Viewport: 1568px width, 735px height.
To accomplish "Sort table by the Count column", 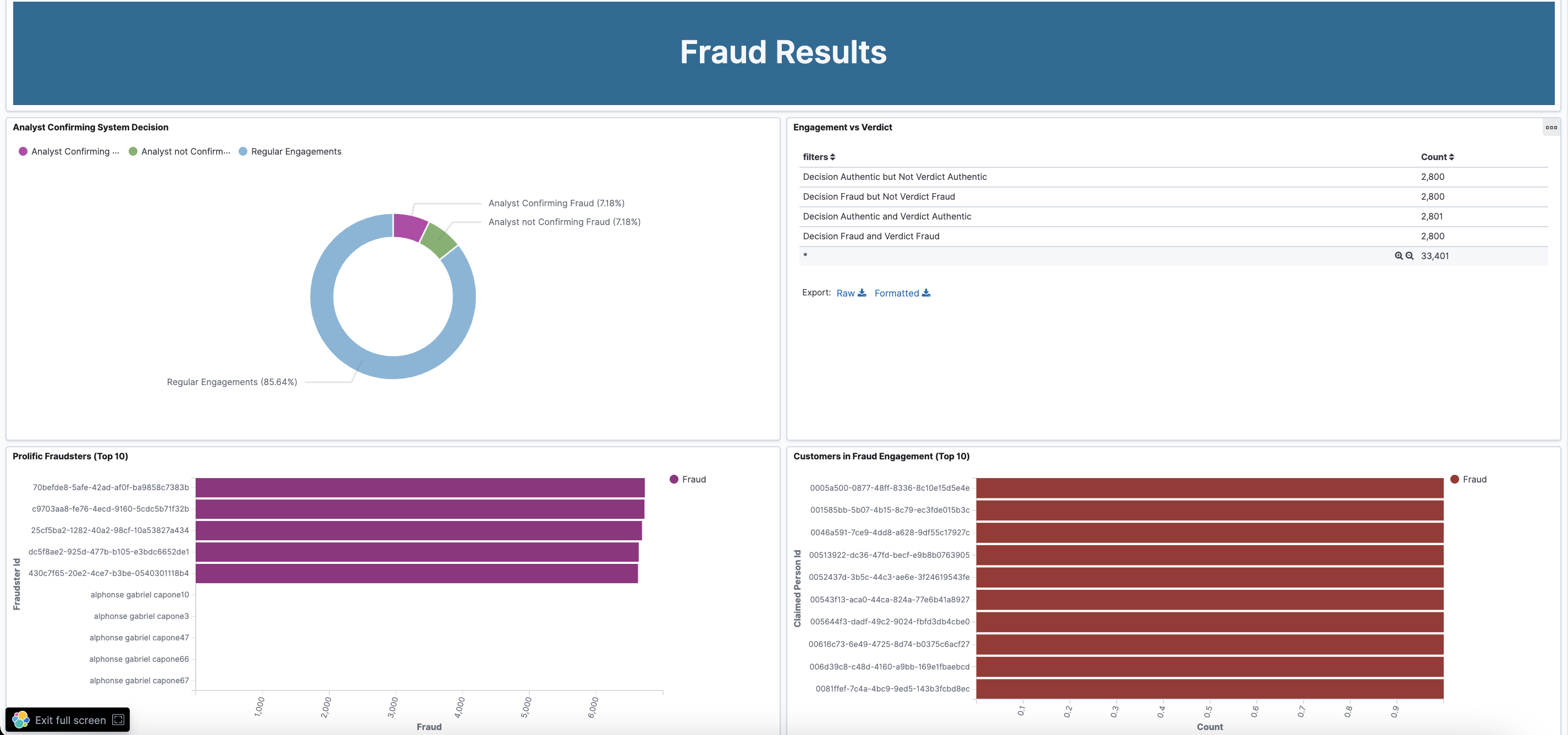I will (1437, 157).
